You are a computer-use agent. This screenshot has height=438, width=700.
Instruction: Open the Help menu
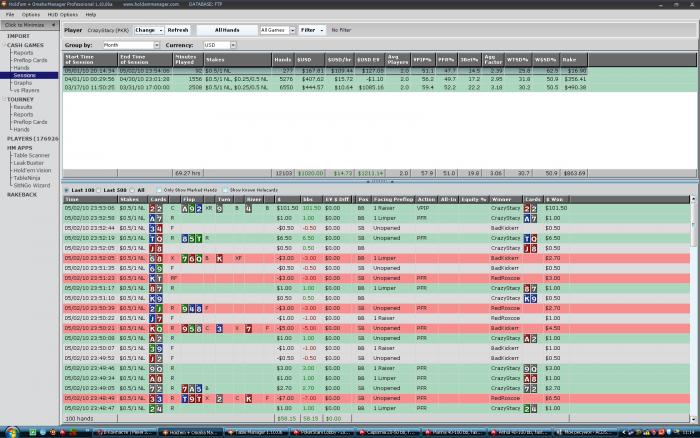[x=91, y=15]
